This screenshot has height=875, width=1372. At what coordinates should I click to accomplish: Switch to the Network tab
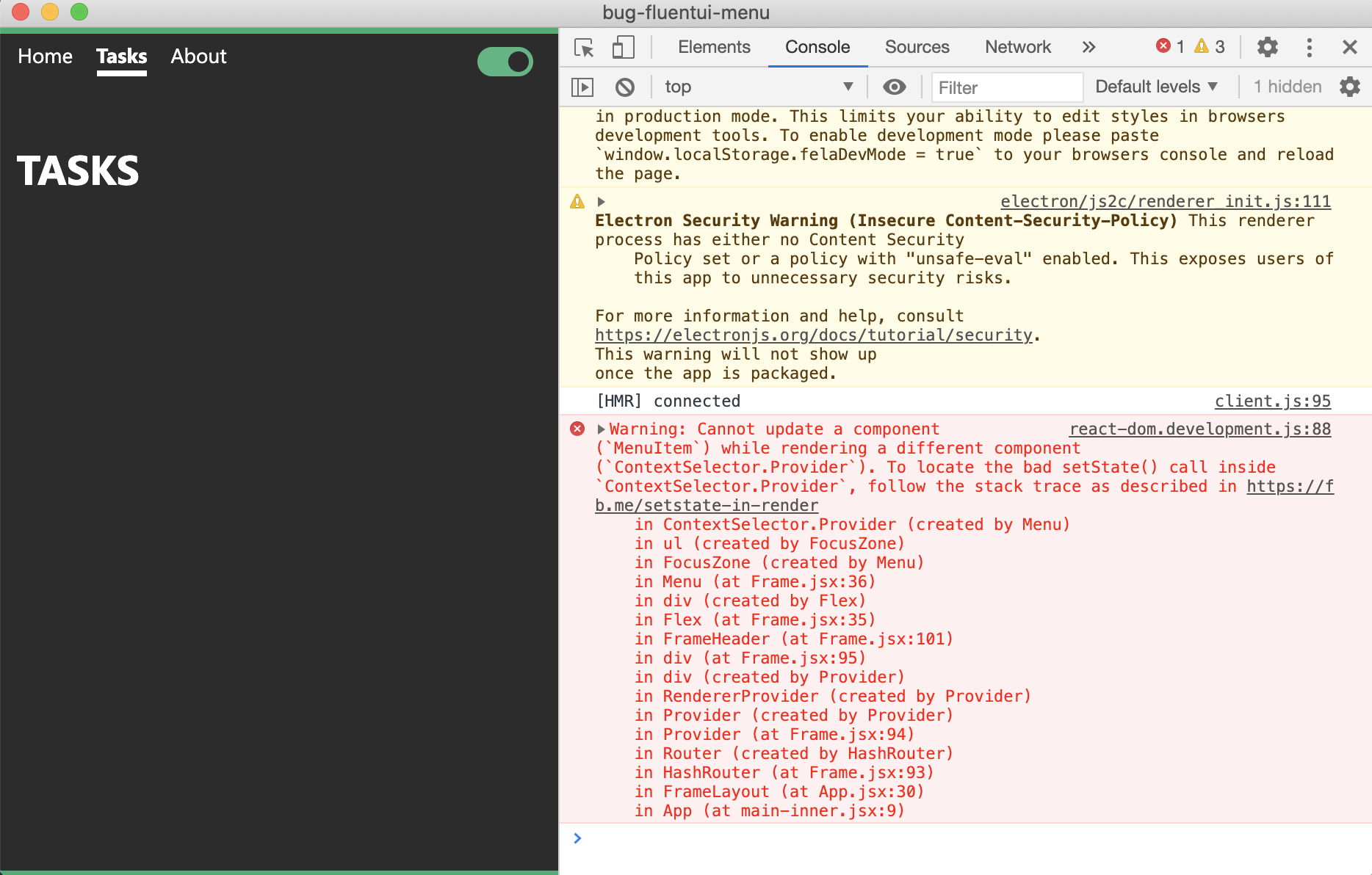point(1018,46)
